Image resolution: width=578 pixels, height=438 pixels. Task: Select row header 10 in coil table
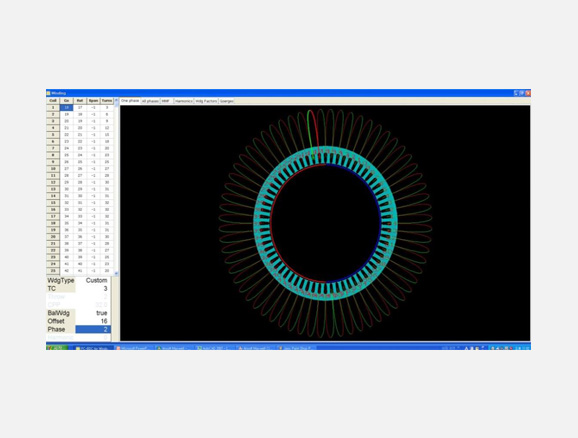pyautogui.click(x=53, y=169)
